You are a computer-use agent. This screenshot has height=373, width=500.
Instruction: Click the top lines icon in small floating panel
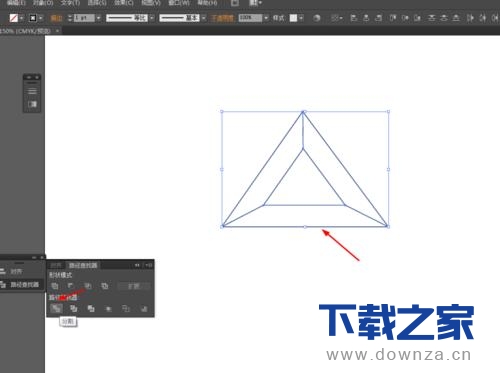coord(32,91)
